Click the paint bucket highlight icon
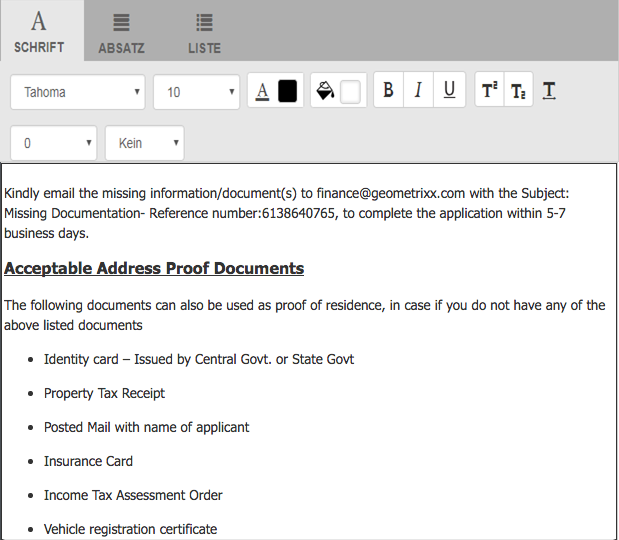This screenshot has width=619, height=540. 325,91
